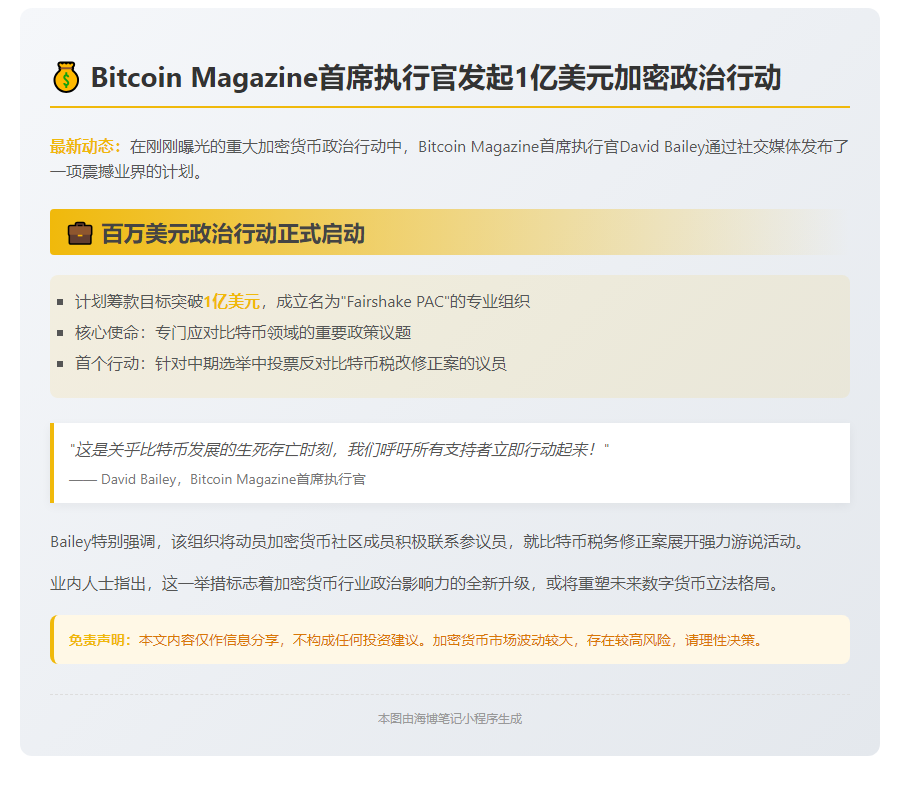Click footer '本图由海博笔记小程序生成'
This screenshot has height=788, width=900.
(450, 719)
